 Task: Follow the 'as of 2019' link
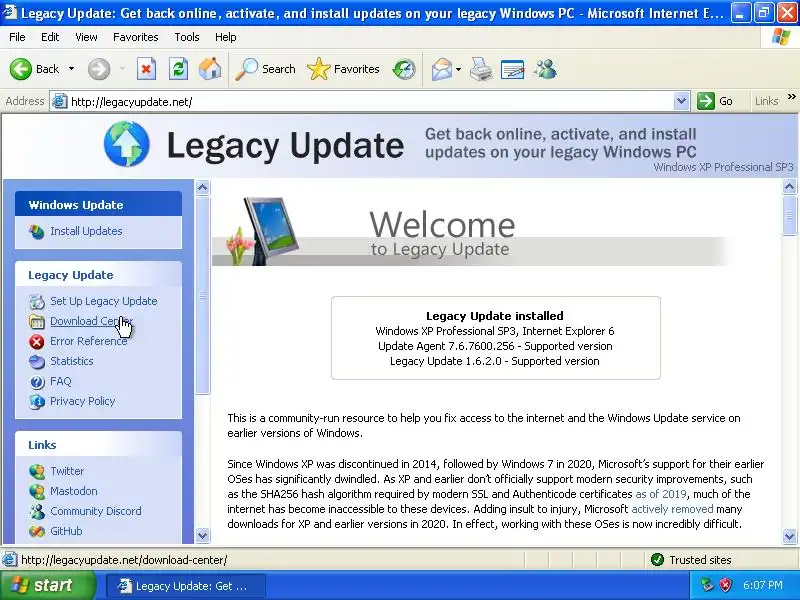click(661, 494)
